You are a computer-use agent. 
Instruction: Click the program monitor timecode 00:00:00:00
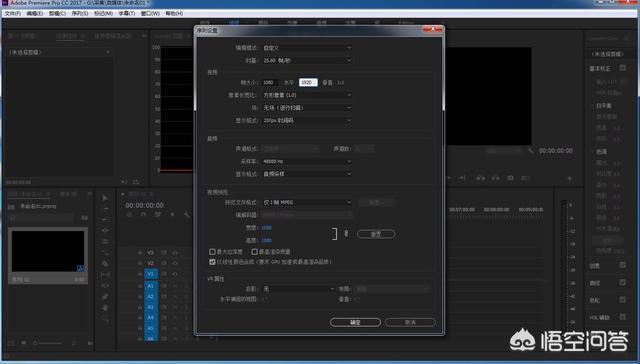556,151
